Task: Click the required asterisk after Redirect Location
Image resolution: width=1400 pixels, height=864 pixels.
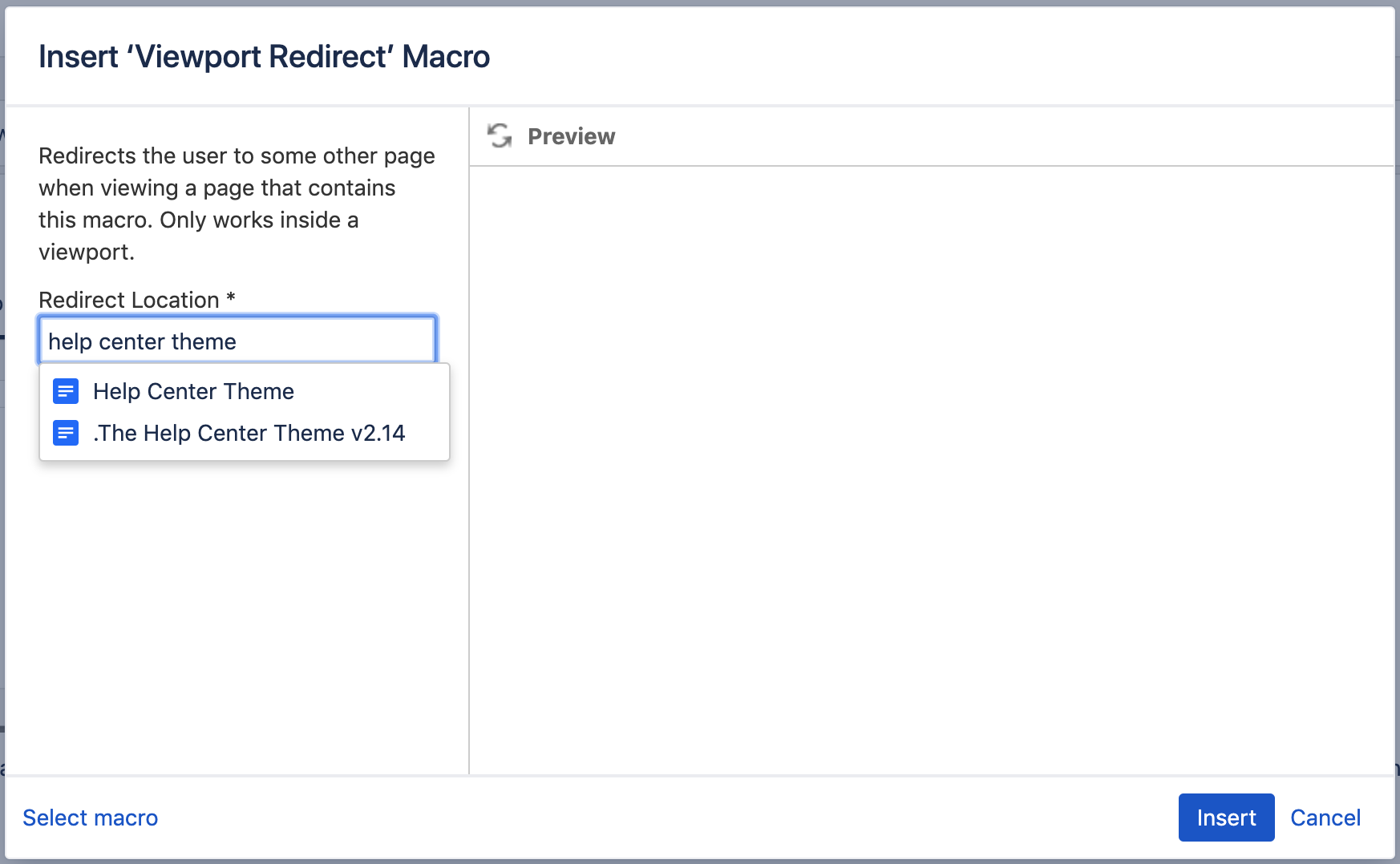Action: point(231,298)
